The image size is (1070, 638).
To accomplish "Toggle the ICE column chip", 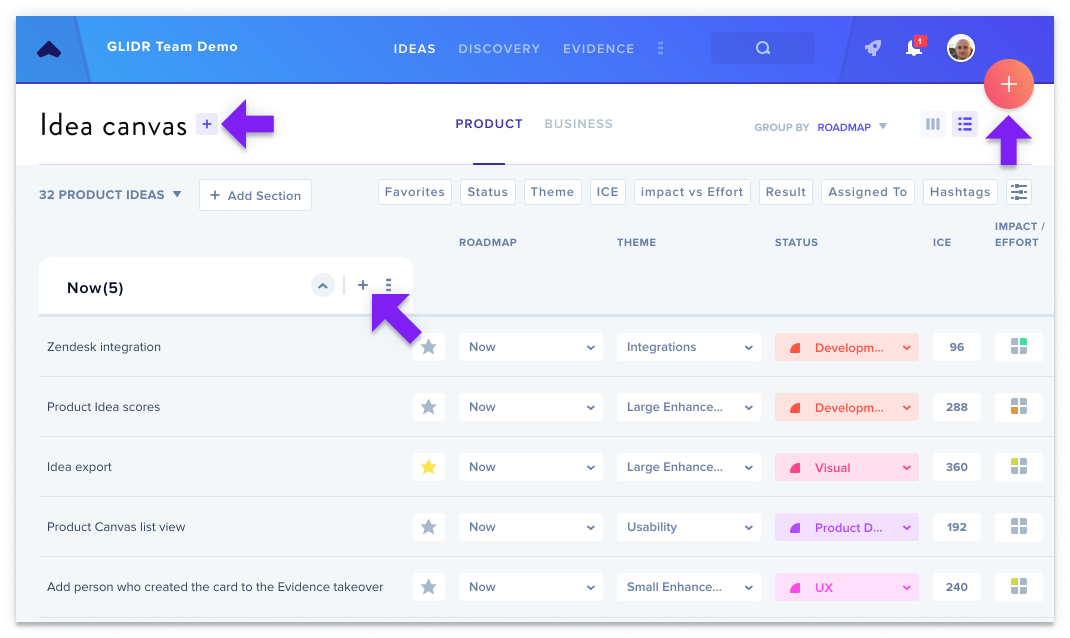I will pyautogui.click(x=607, y=192).
